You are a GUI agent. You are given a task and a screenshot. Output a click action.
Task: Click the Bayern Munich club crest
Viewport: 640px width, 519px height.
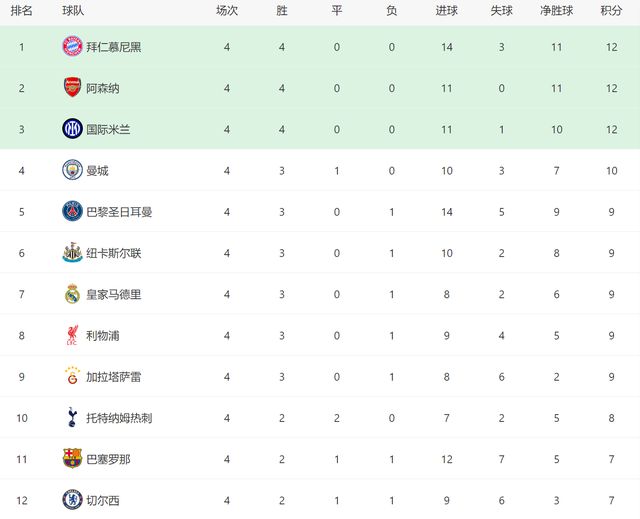[x=72, y=47]
